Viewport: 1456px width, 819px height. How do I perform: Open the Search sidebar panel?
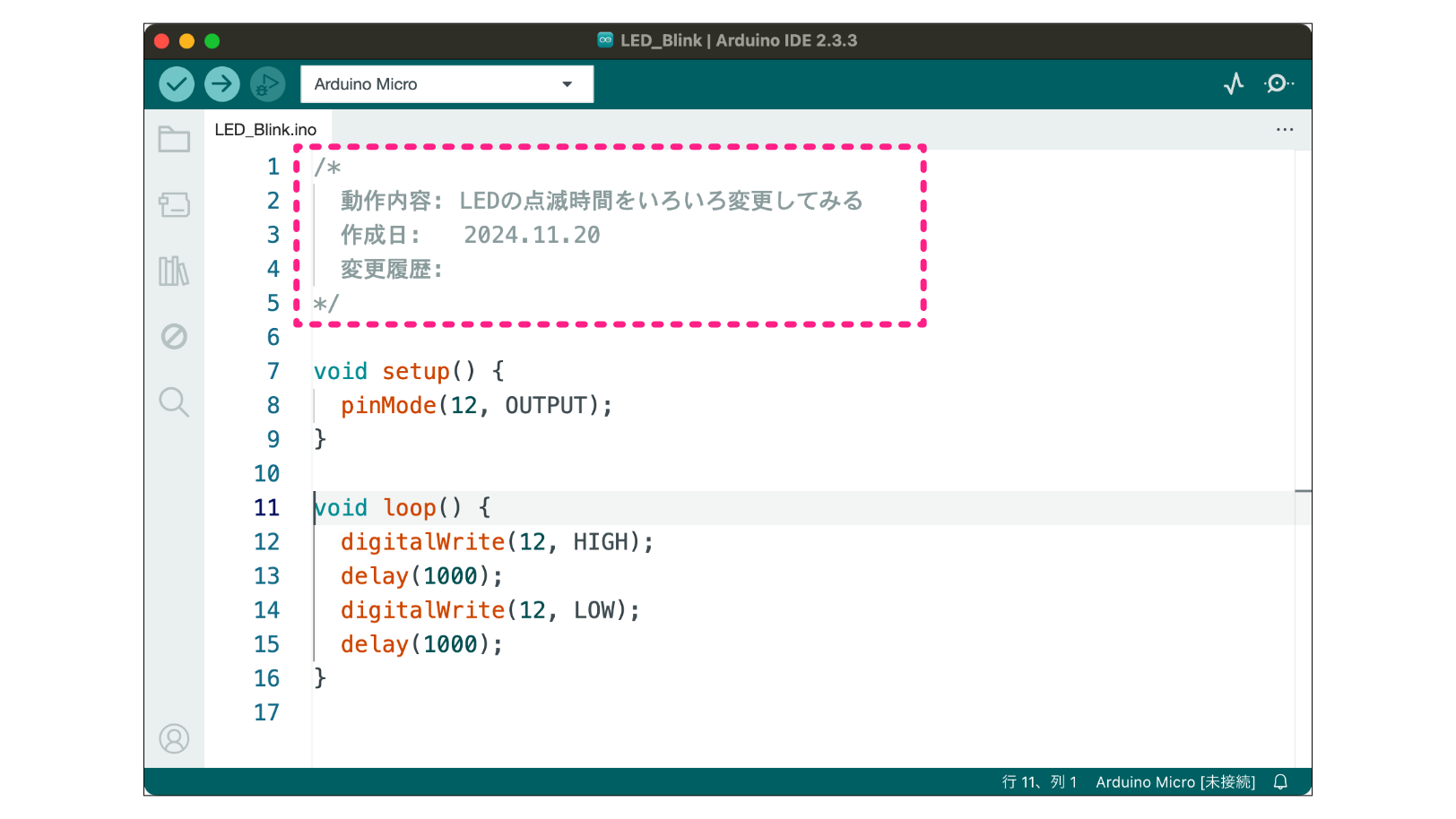click(x=174, y=402)
